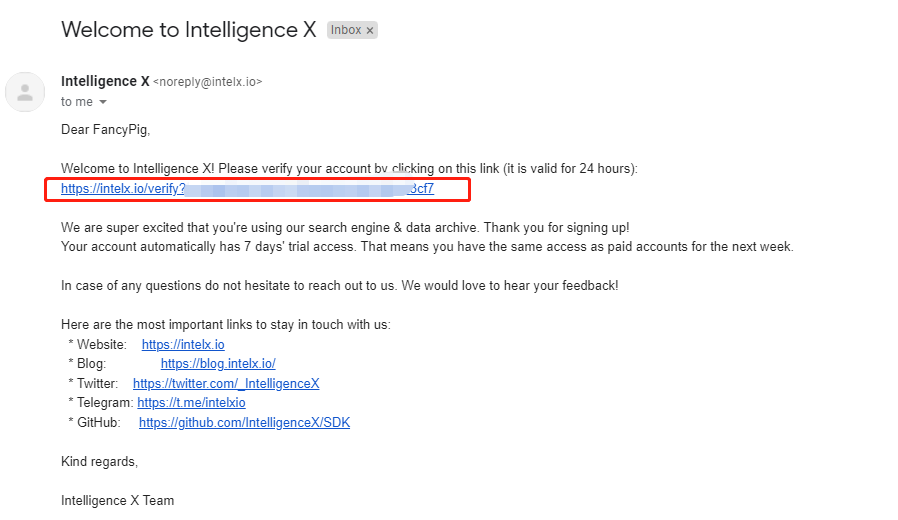Click the "most important links" intro line
This screenshot has width=898, height=520.
click(x=225, y=324)
